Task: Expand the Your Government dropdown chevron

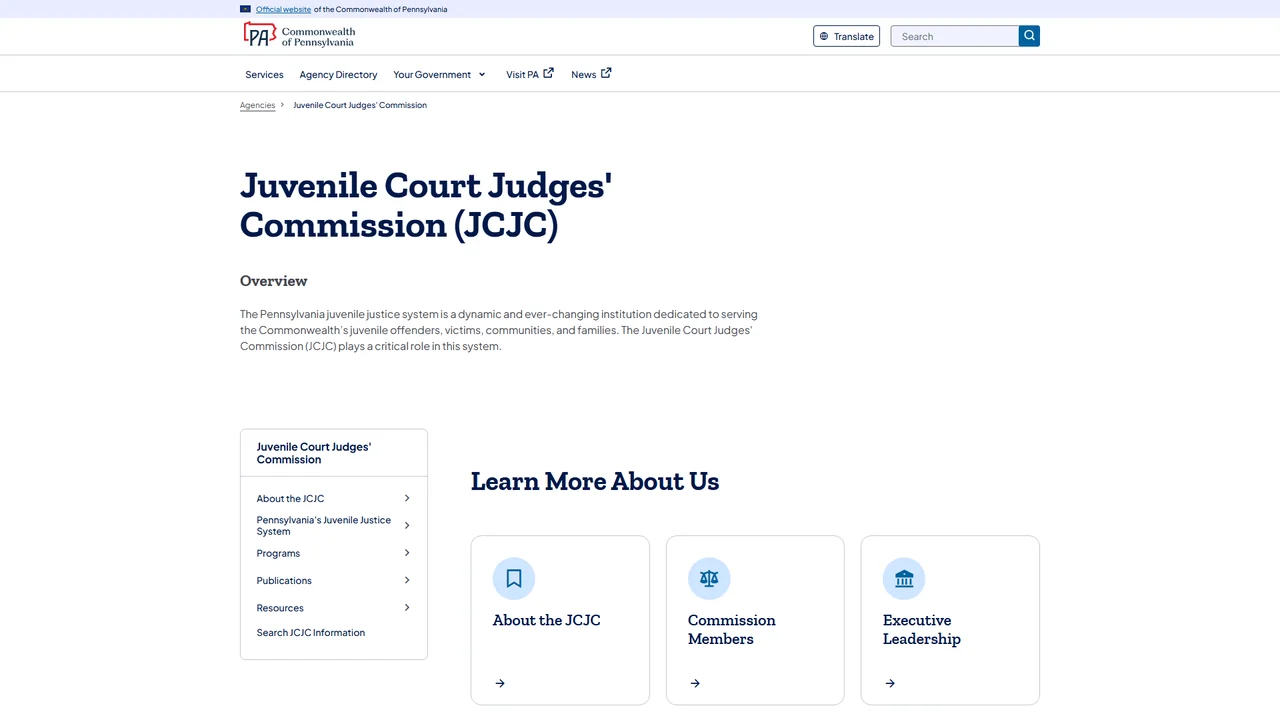Action: (482, 75)
